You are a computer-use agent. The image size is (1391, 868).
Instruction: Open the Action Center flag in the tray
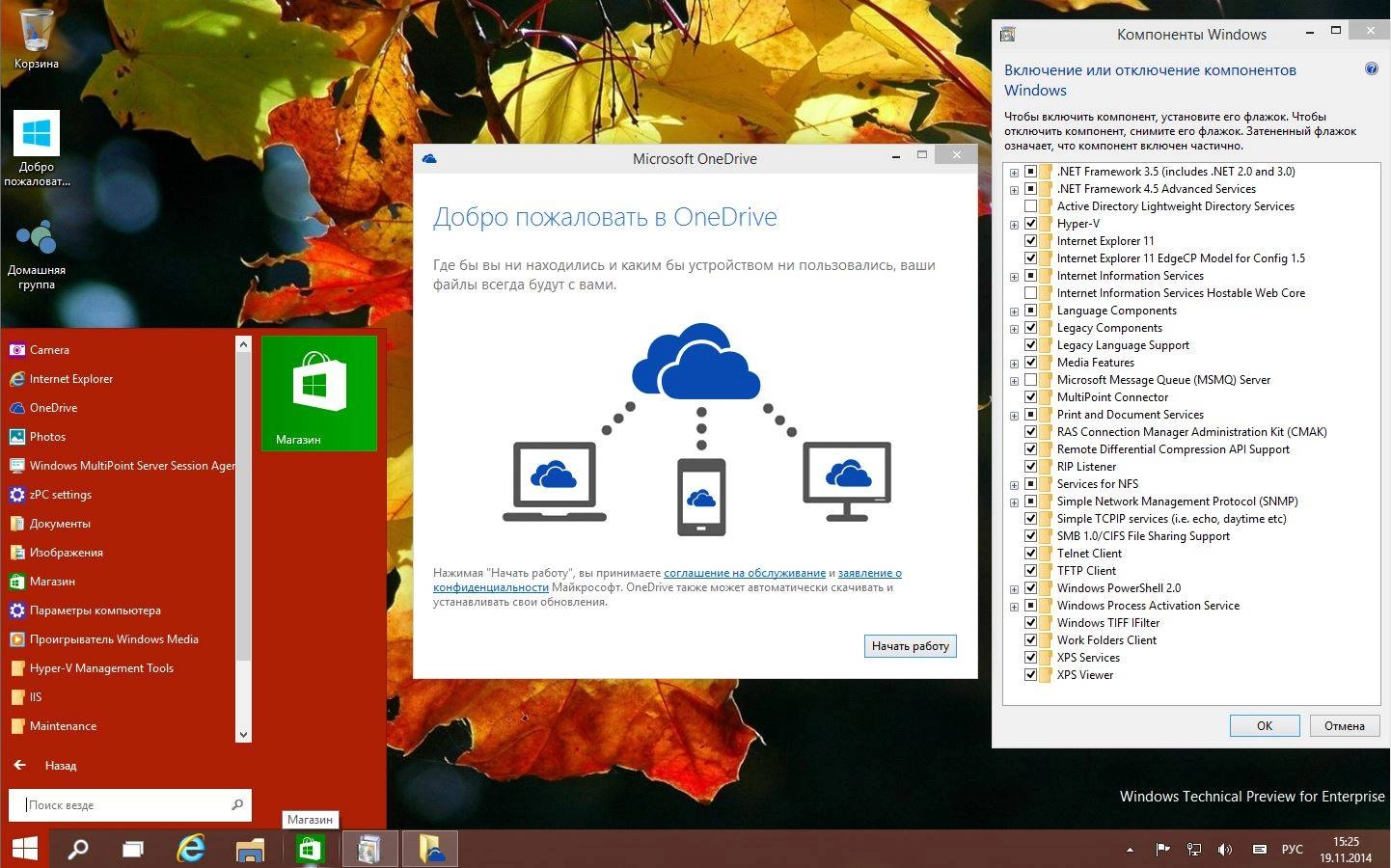point(1163,850)
